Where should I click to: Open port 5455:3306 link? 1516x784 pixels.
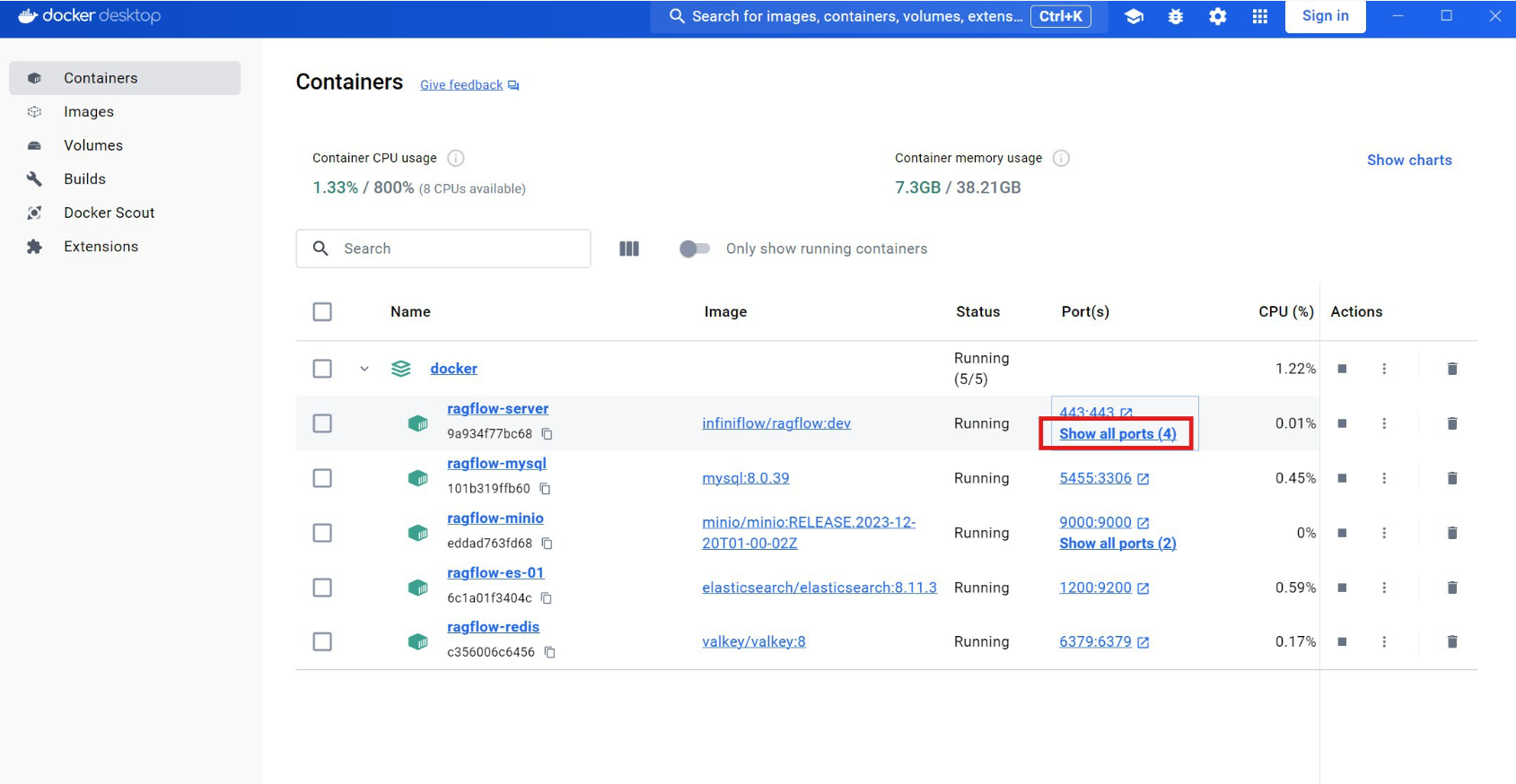pyautogui.click(x=1104, y=478)
